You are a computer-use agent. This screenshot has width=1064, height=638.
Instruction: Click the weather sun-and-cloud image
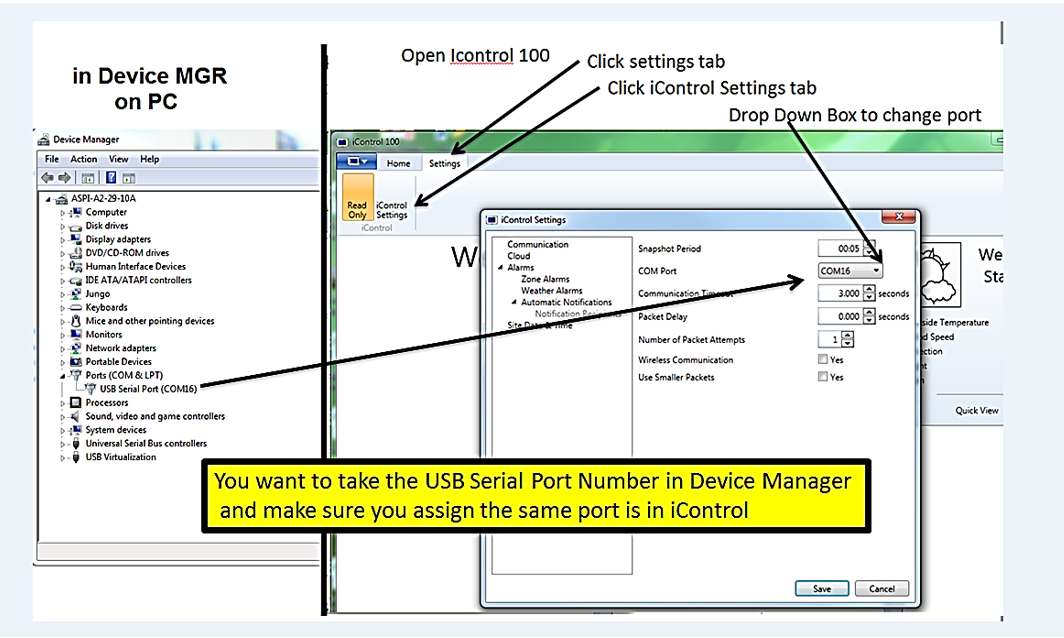(940, 275)
